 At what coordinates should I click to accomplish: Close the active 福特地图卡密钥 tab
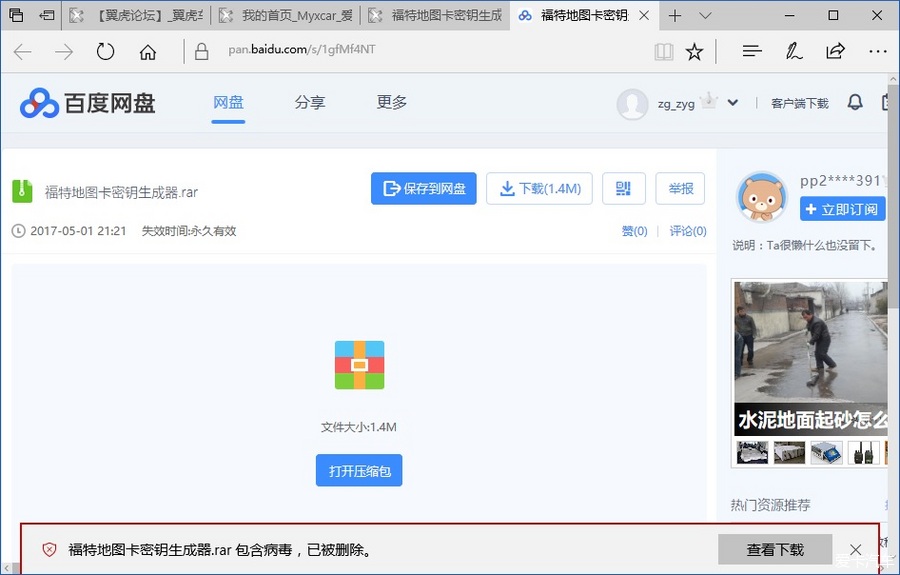pos(644,15)
